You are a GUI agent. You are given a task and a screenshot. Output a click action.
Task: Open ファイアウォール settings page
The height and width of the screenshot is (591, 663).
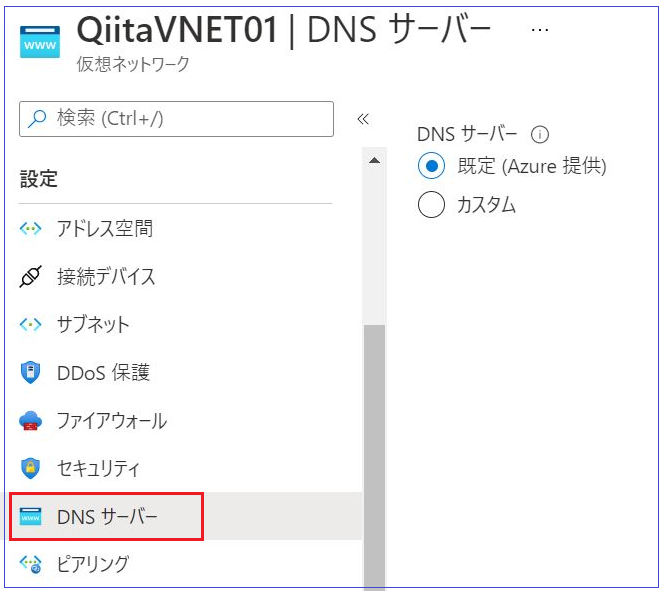click(112, 421)
